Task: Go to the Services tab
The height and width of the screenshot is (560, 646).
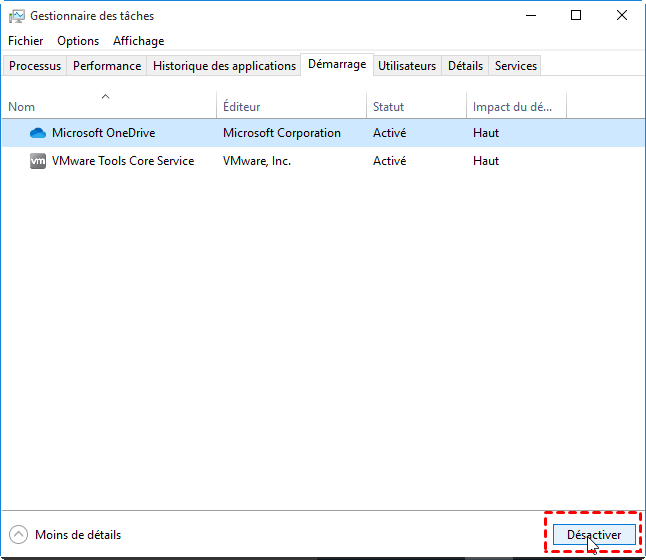Action: 515,66
